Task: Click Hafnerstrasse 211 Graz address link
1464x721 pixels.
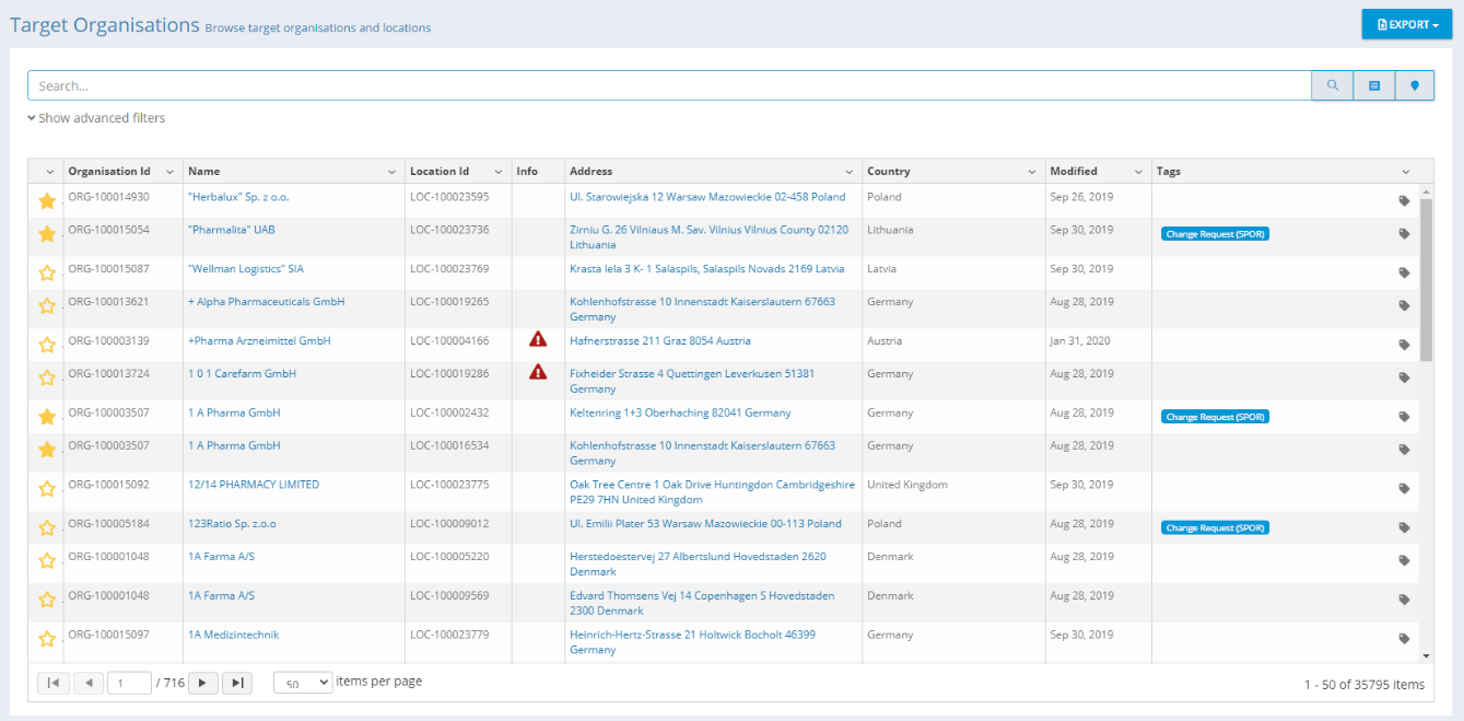Action: pyautogui.click(x=660, y=341)
